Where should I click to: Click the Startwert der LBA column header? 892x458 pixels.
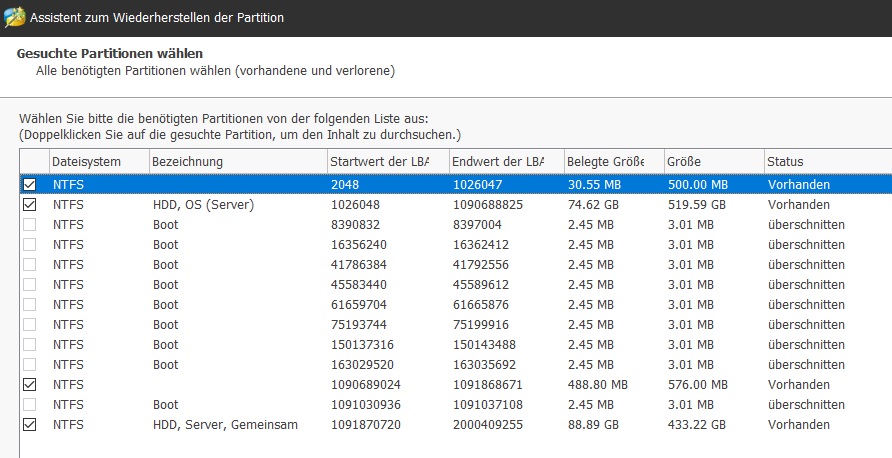point(386,162)
